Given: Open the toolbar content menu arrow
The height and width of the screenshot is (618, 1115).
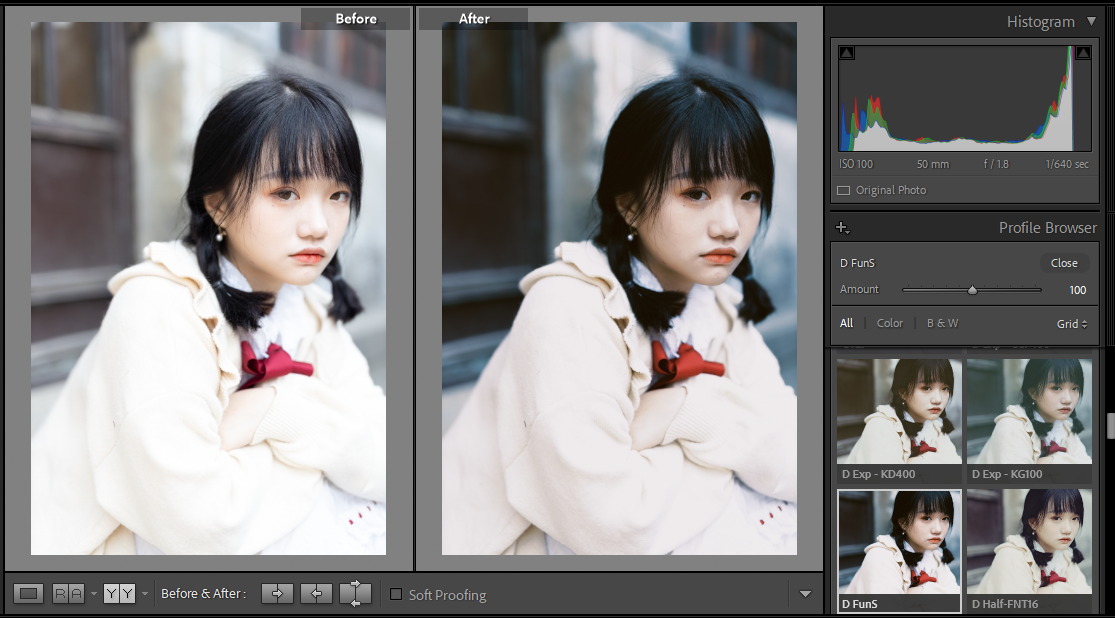Looking at the screenshot, I should (806, 595).
